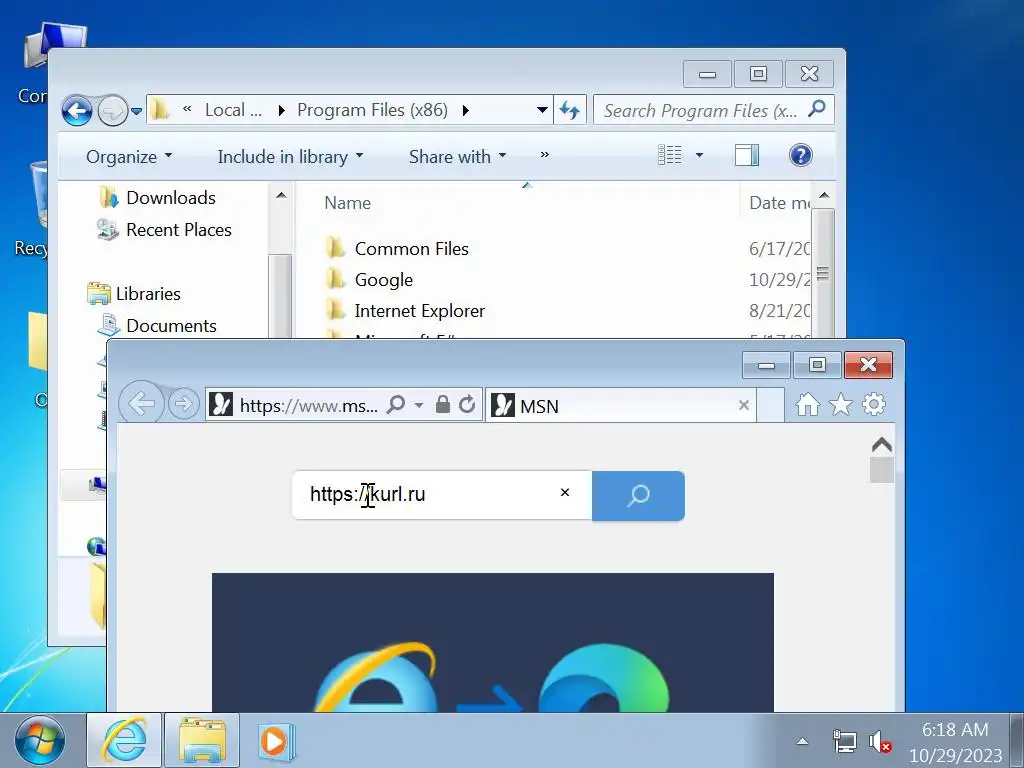The image size is (1024, 768).
Task: Select Program Files (x86) breadcrumb segment
Action: [372, 110]
